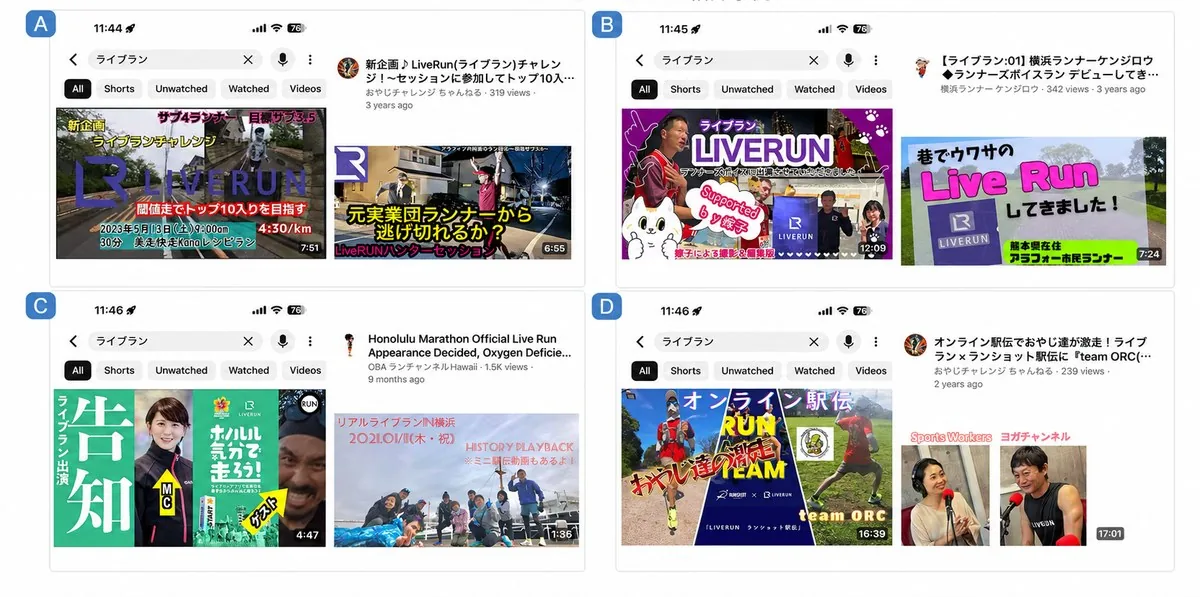Tap ライブラン search field in panel C
The height and width of the screenshot is (597, 1200).
click(175, 341)
